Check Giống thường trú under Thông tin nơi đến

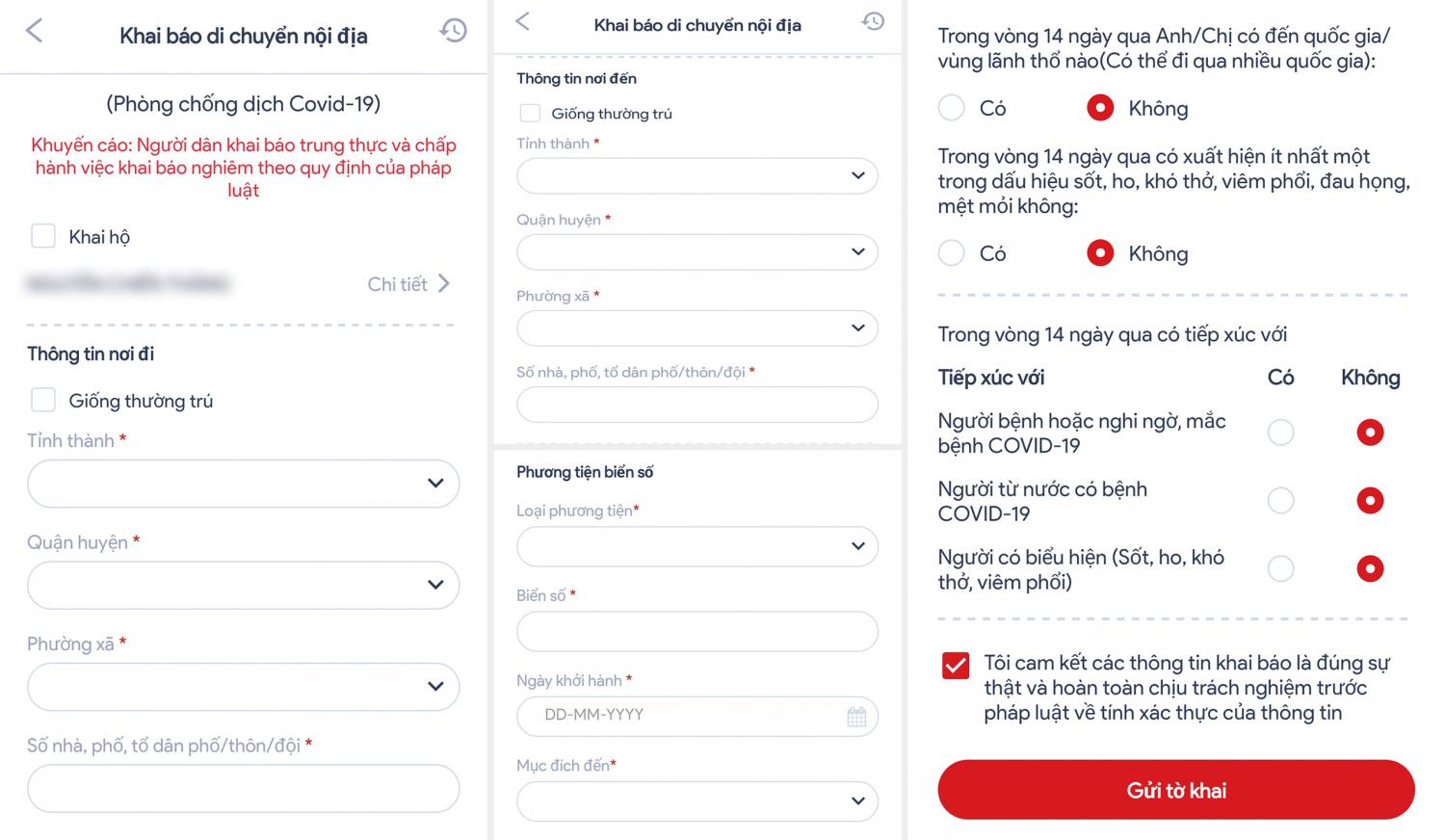(530, 113)
